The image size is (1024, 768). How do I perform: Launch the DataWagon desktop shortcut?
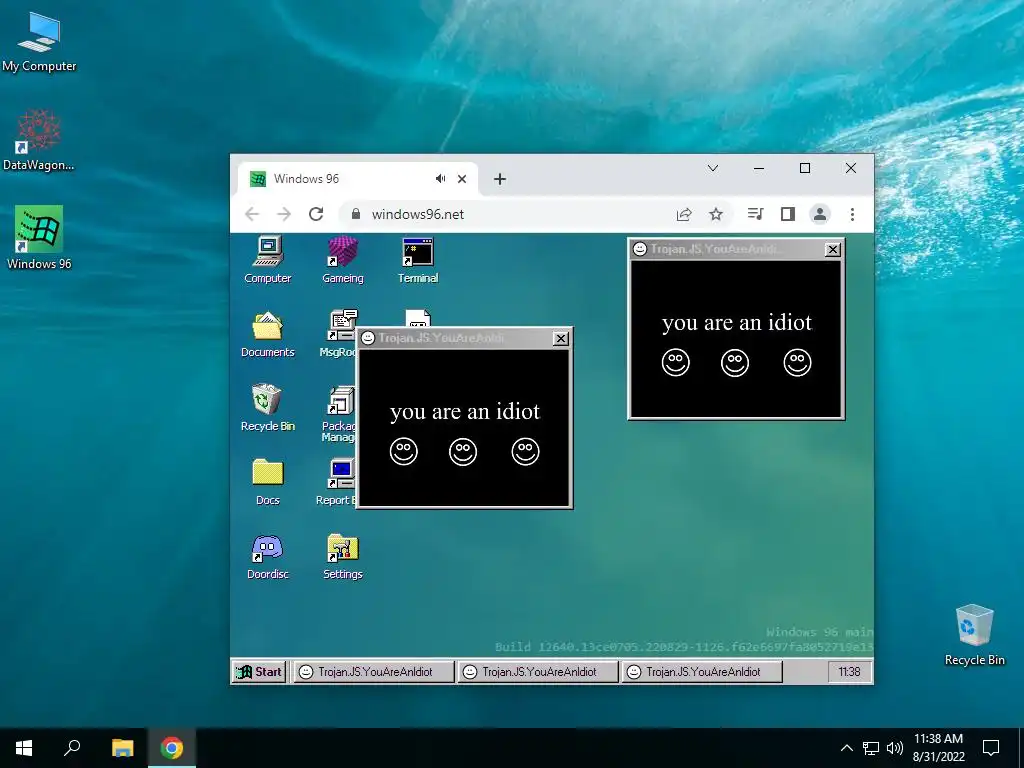tap(39, 140)
